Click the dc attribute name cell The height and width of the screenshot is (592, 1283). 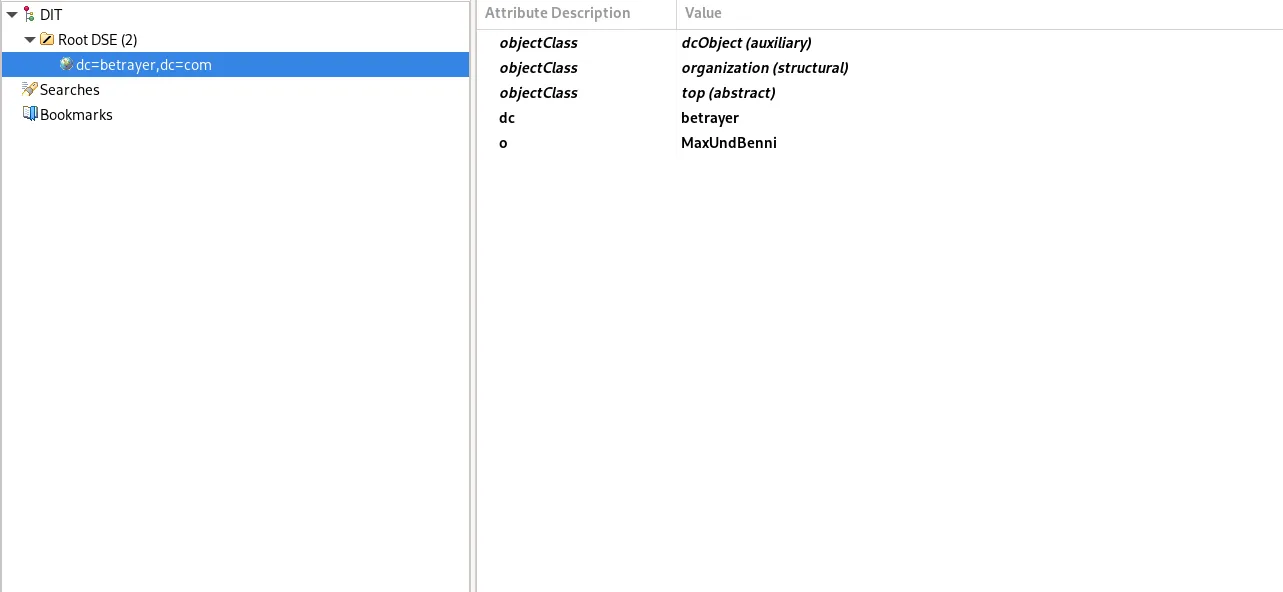[507, 118]
